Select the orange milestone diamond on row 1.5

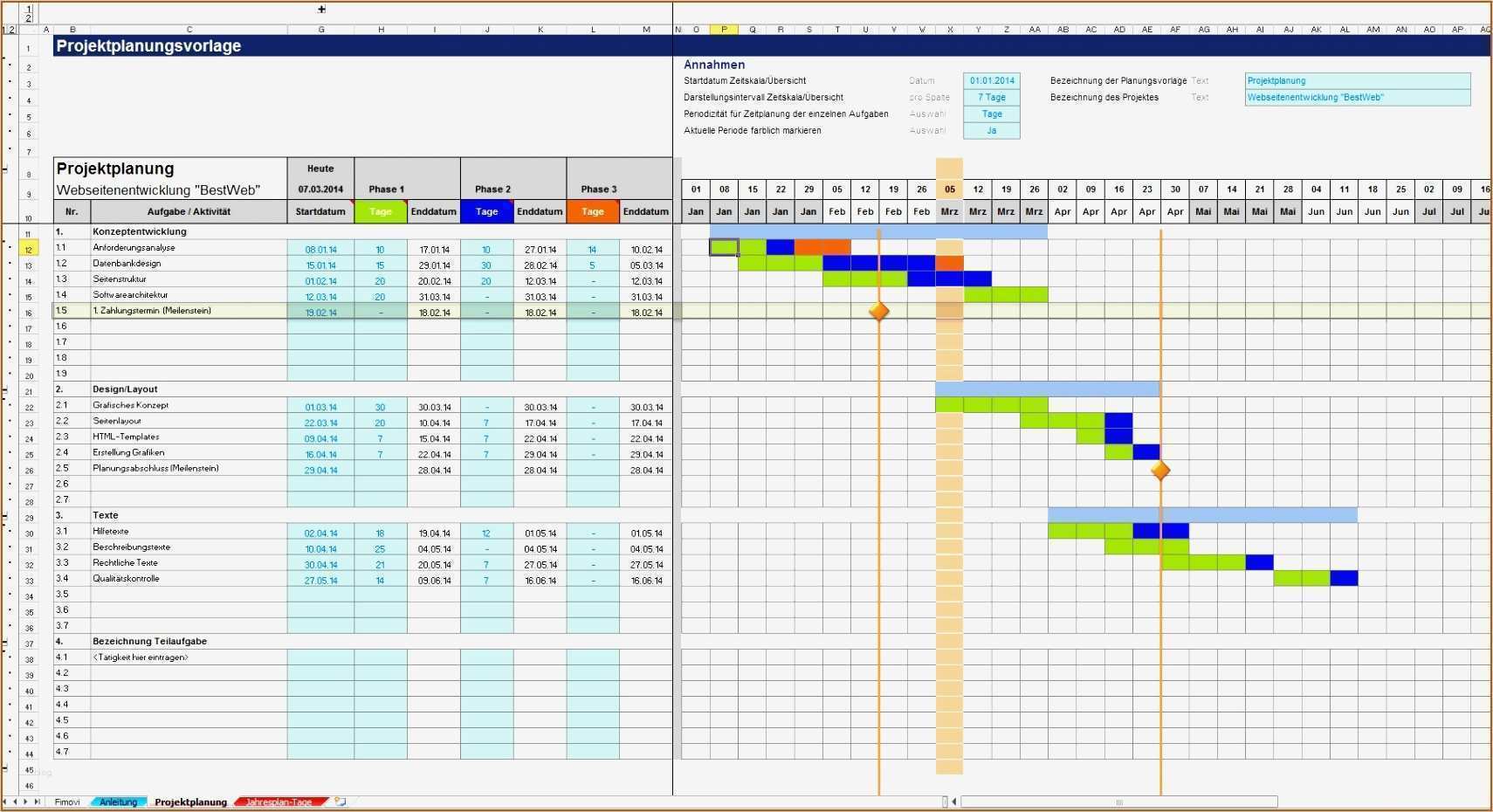[879, 311]
